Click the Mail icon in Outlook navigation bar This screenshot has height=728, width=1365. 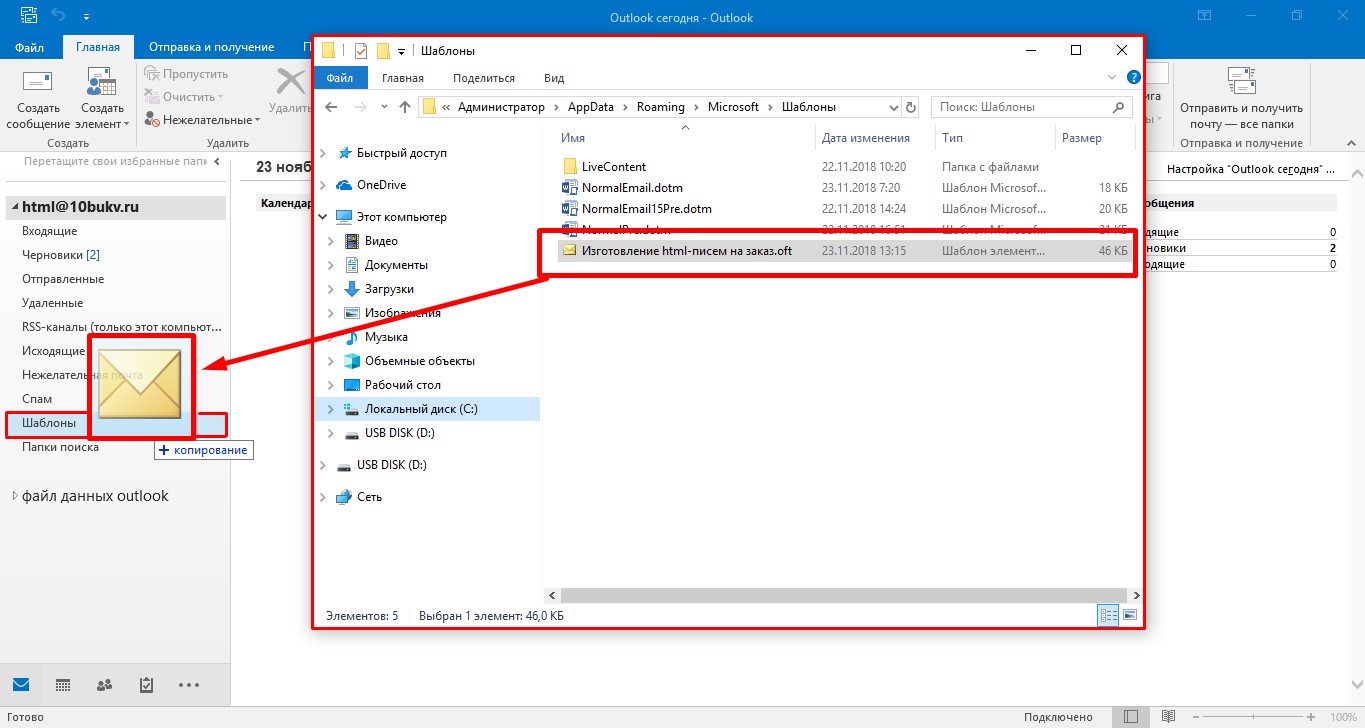click(21, 685)
